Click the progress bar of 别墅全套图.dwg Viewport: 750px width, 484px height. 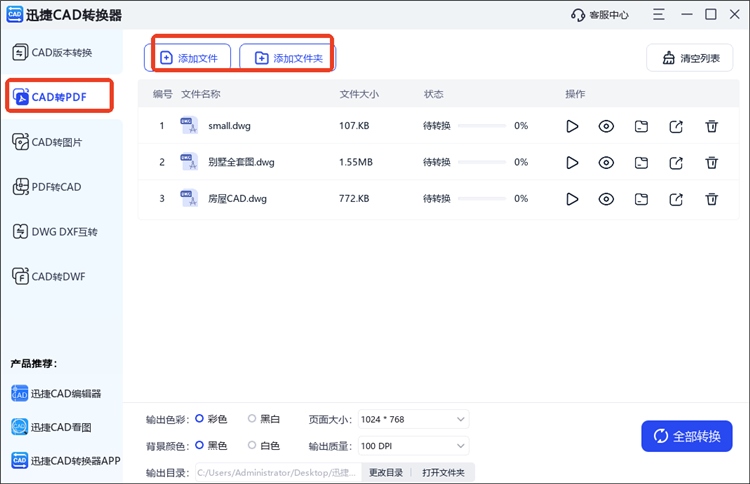(x=482, y=162)
